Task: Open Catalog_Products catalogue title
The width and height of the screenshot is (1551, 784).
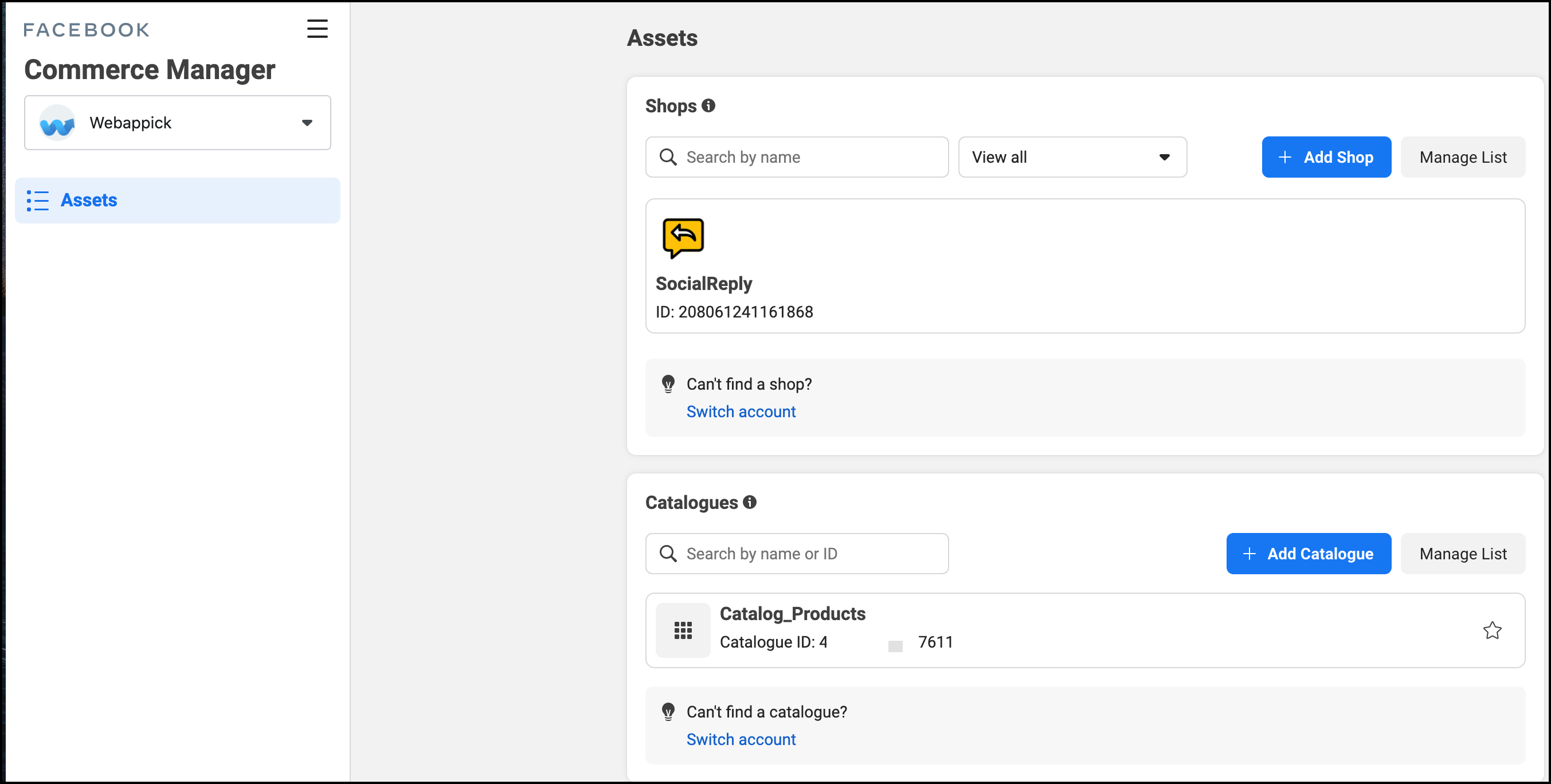Action: pyautogui.click(x=792, y=614)
